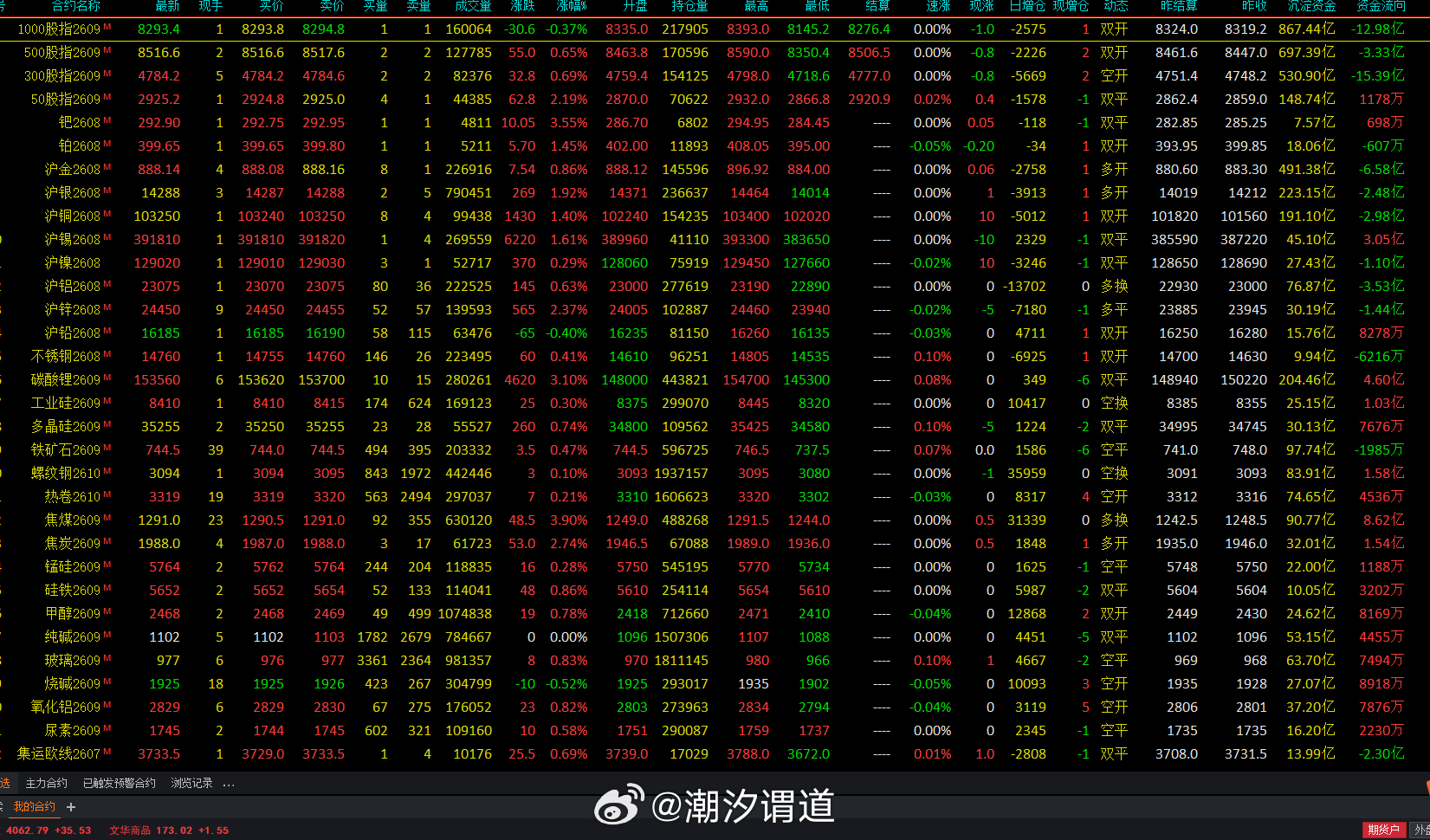Click the 867.44亿 deposited funds cell

coord(1306,29)
